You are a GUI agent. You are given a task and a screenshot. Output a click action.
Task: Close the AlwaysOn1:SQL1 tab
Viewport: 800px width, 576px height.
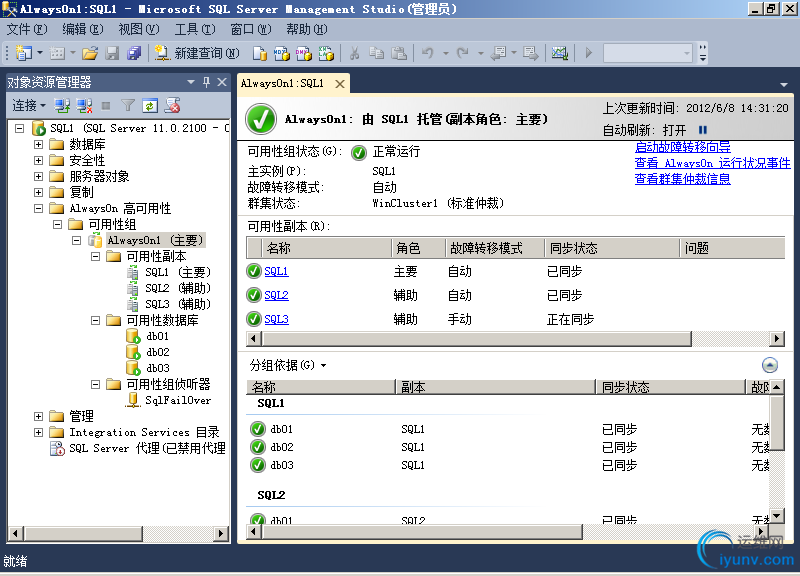[x=340, y=84]
